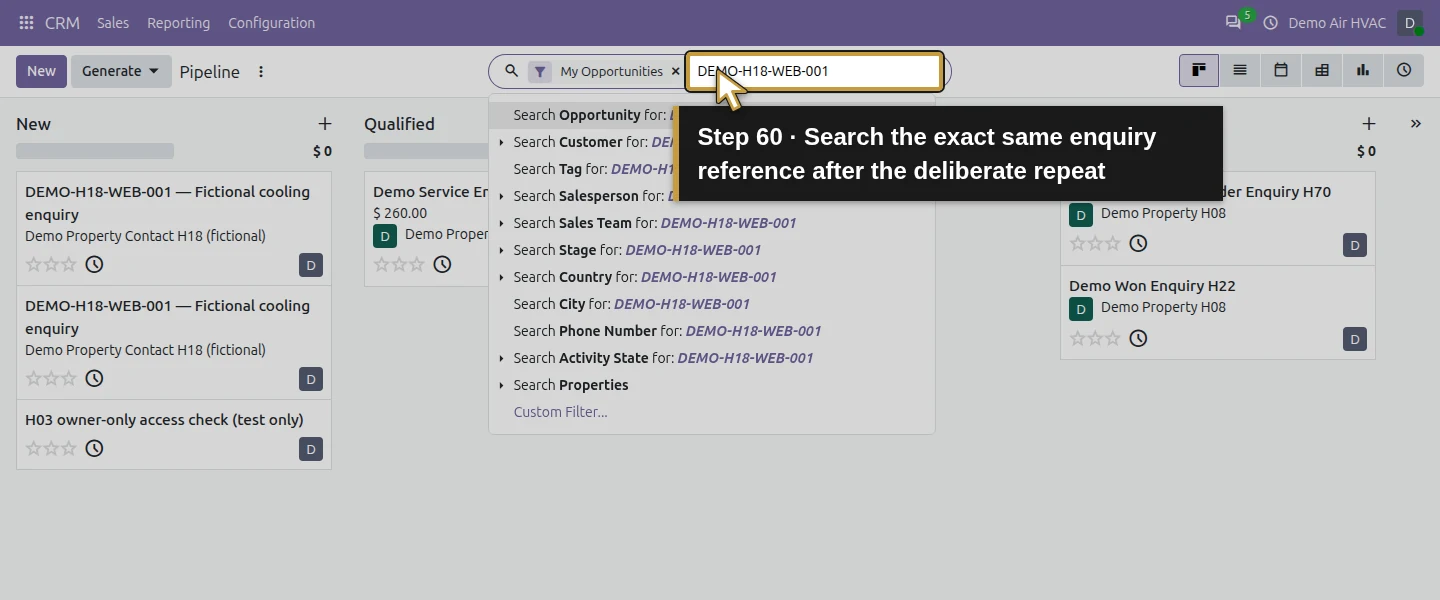
Task: Quick add record in New column
Action: click(x=325, y=124)
